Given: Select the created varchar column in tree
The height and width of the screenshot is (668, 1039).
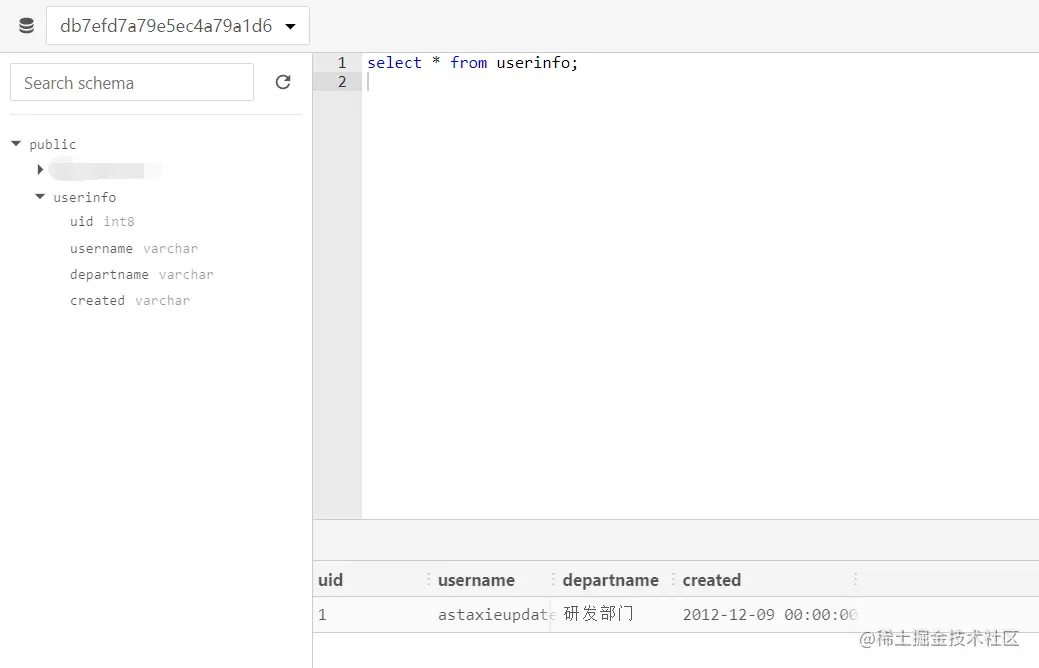Looking at the screenshot, I should click(130, 300).
